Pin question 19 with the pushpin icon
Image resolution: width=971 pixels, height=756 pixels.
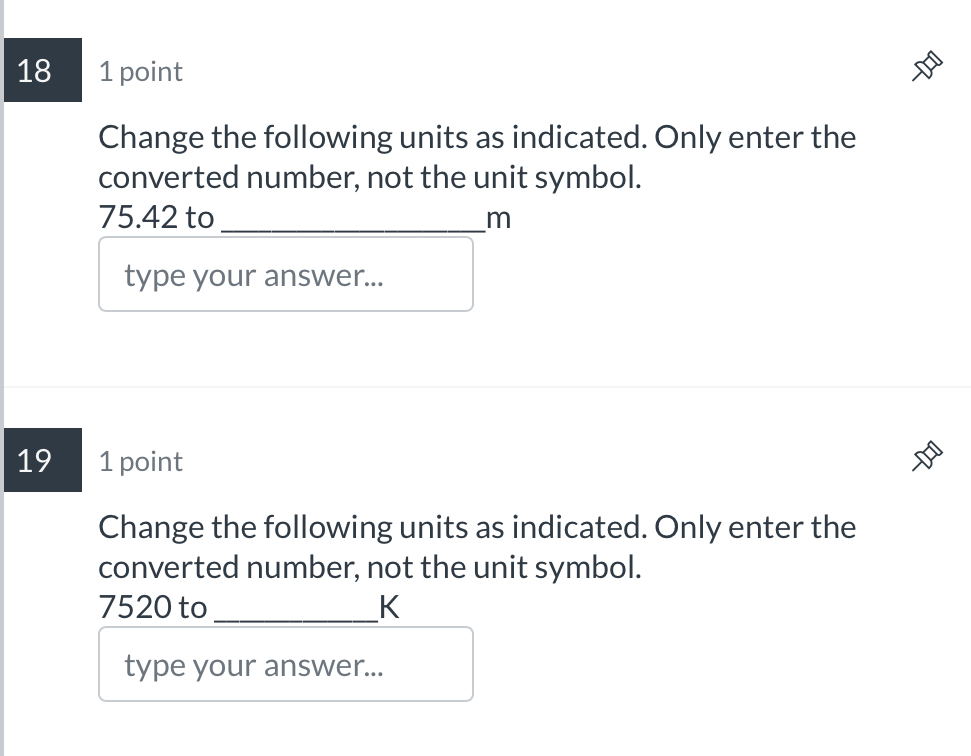[x=927, y=457]
